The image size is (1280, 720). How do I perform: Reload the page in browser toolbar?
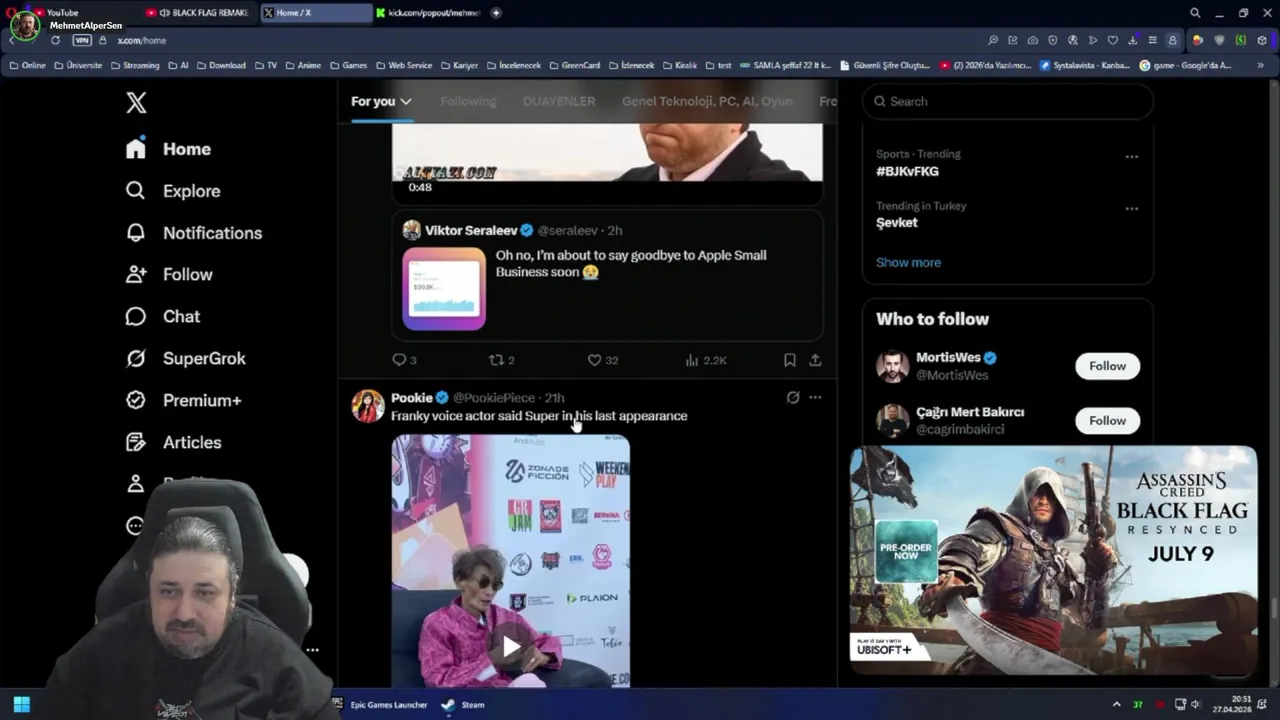click(x=55, y=40)
